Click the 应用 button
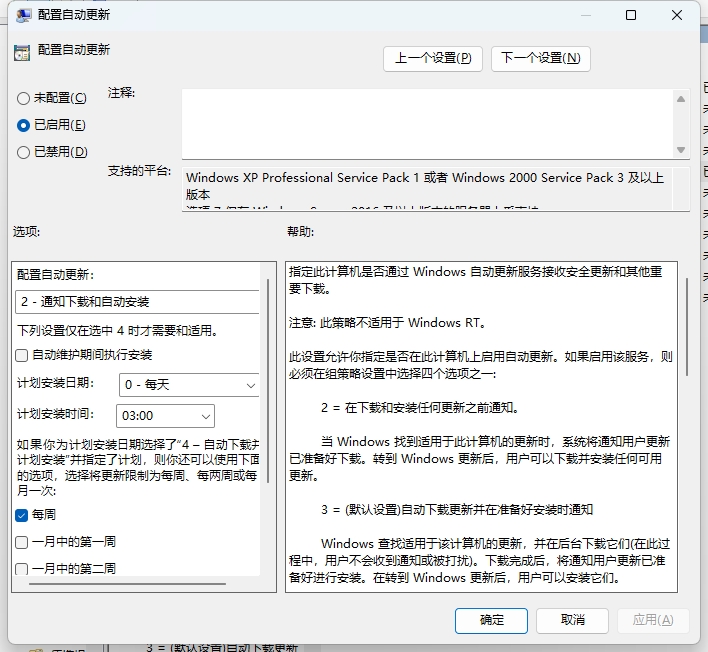708x652 pixels. tap(653, 620)
